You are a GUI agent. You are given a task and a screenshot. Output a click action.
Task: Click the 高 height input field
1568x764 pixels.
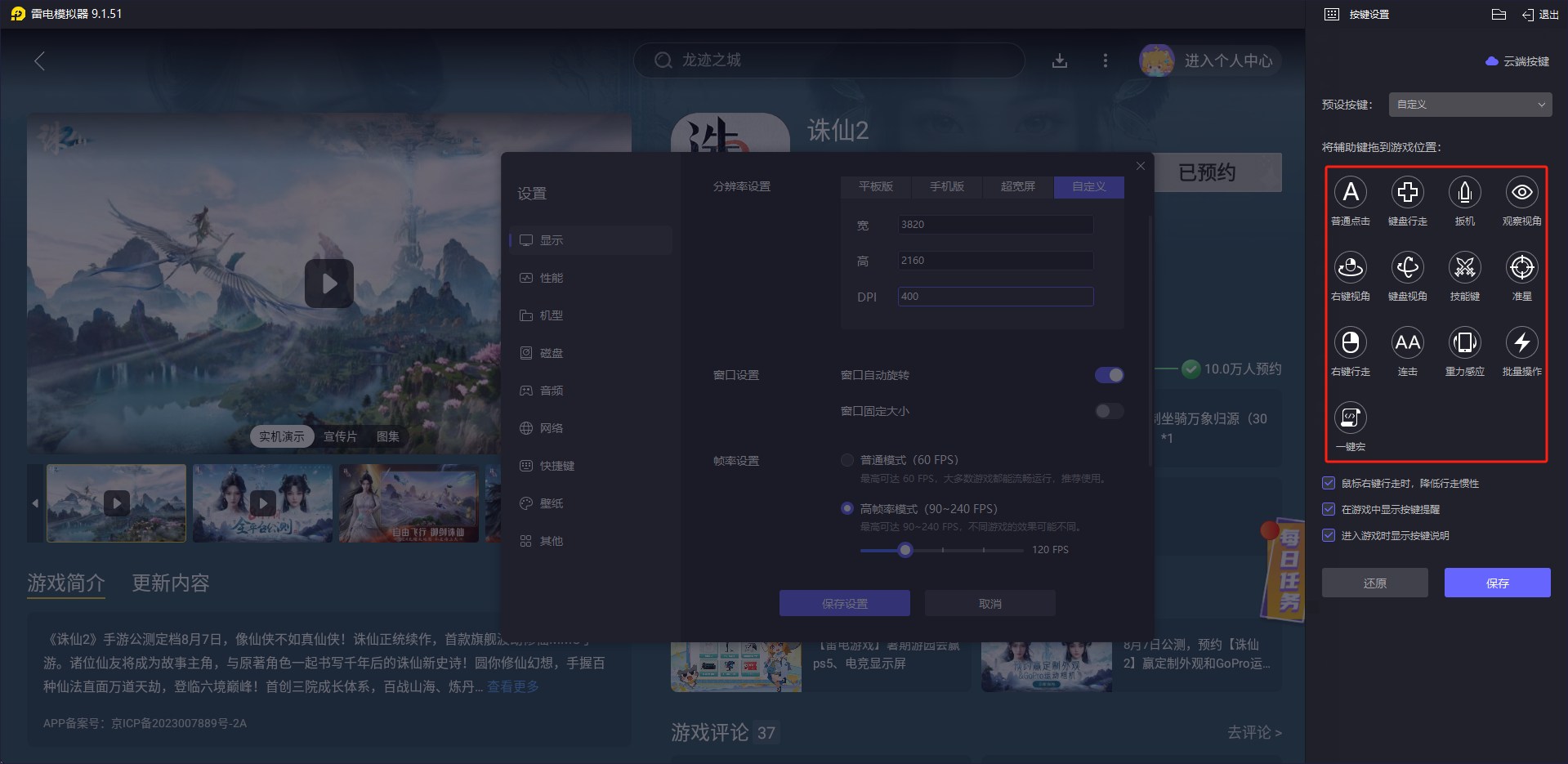[x=996, y=261]
